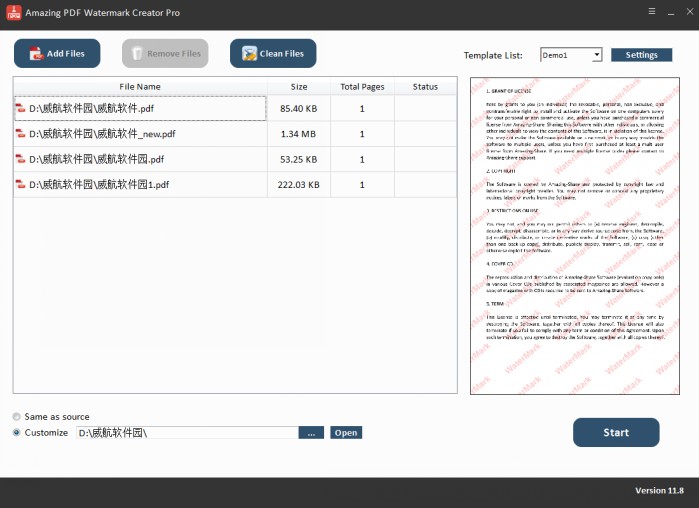The height and width of the screenshot is (508, 699).
Task: Click the 53.25 KB size cell
Action: (x=299, y=159)
